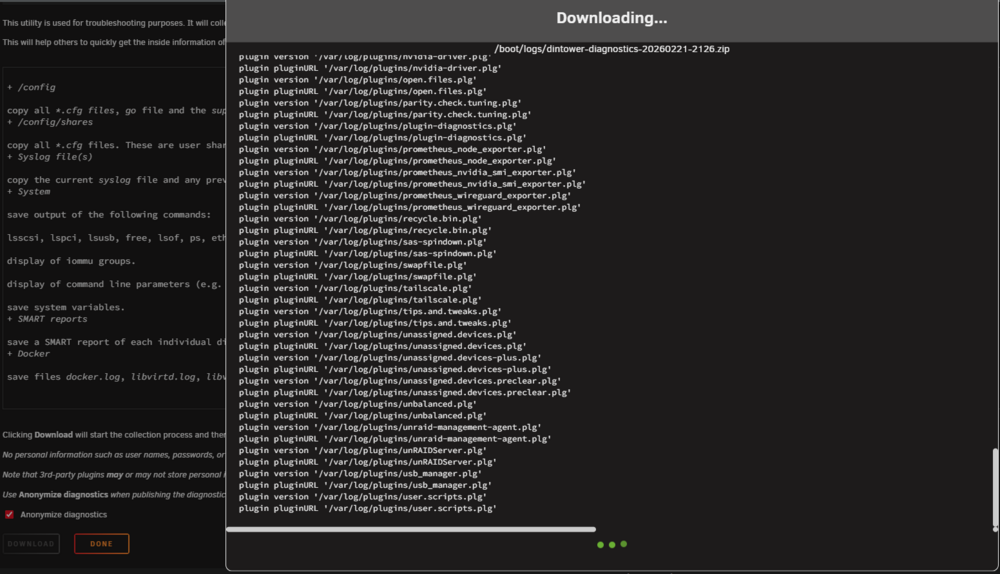Click log line version swapfile.plg
Viewport: 1000px width, 574px height.
353,265
